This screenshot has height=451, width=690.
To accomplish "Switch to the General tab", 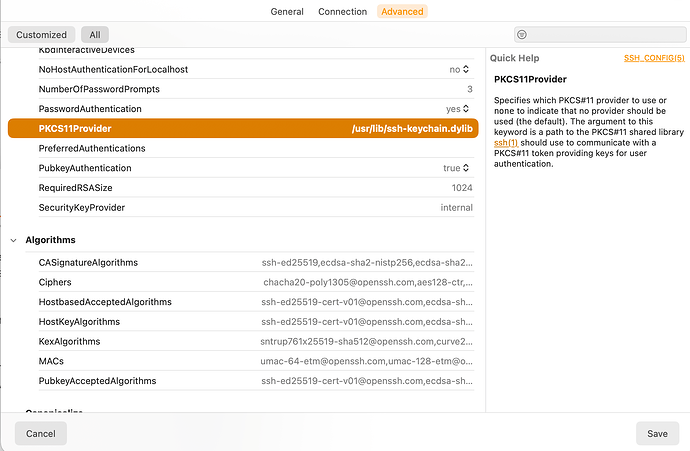I will tap(287, 11).
